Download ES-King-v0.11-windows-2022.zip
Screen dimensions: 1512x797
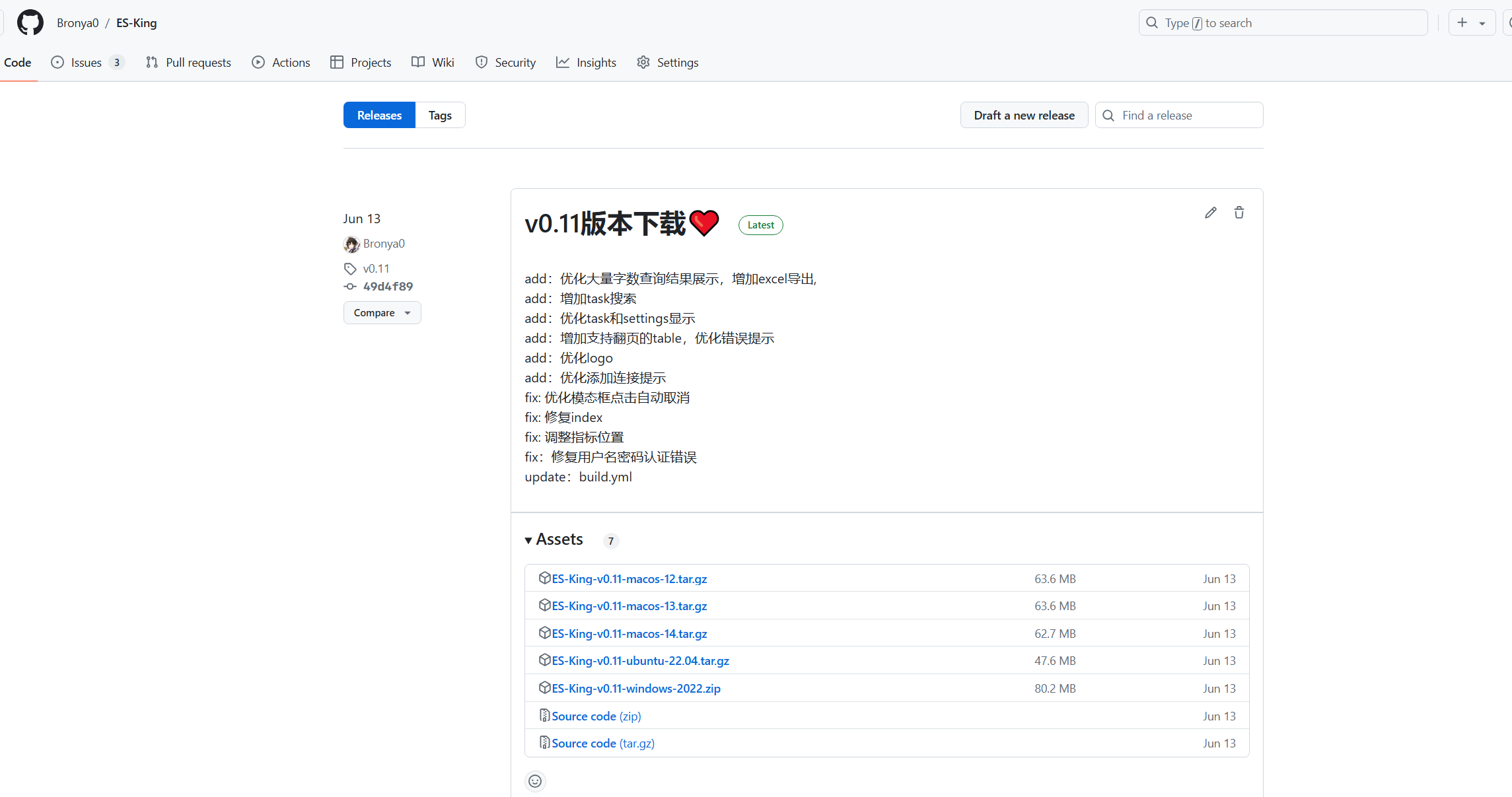click(635, 688)
